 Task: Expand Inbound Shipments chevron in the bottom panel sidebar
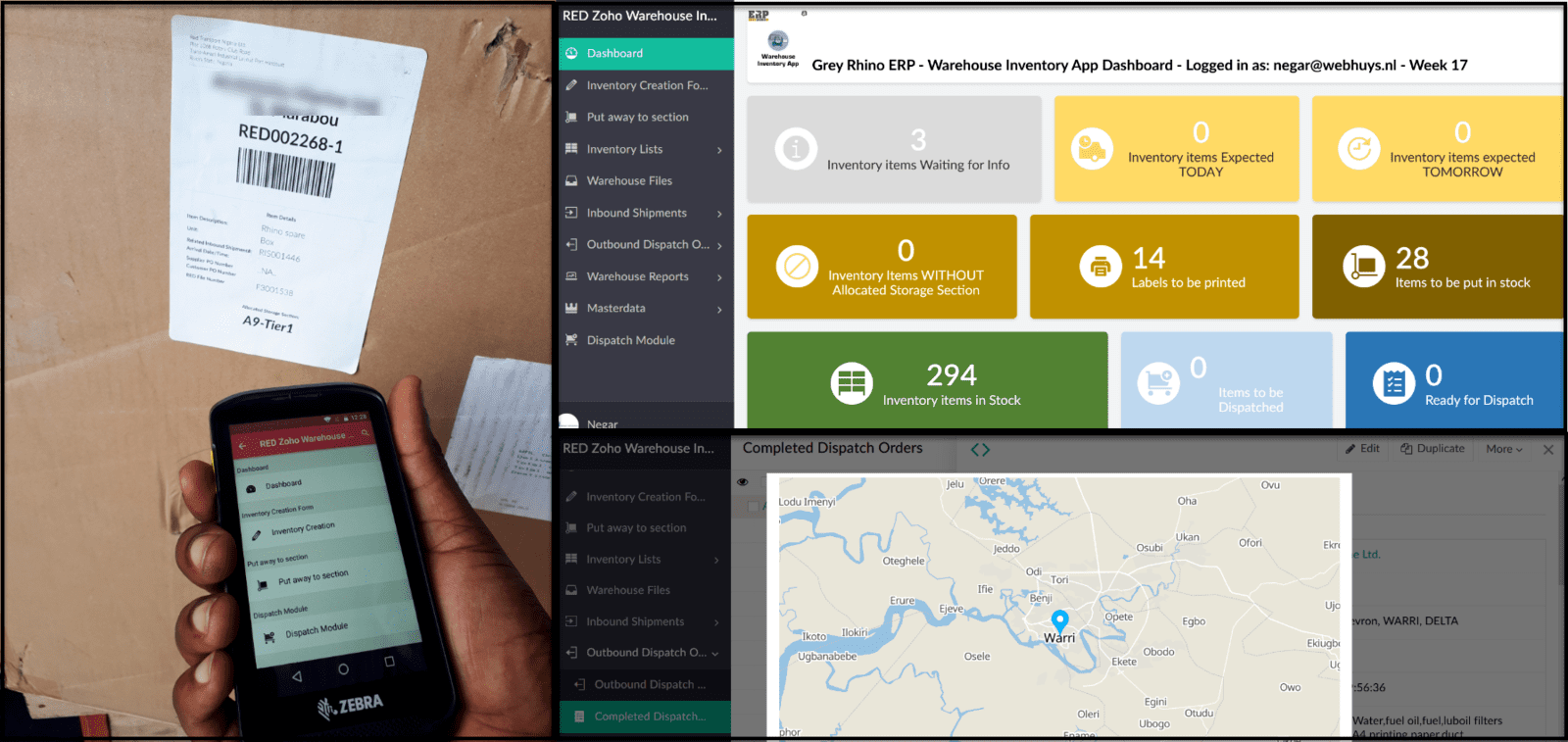716,622
